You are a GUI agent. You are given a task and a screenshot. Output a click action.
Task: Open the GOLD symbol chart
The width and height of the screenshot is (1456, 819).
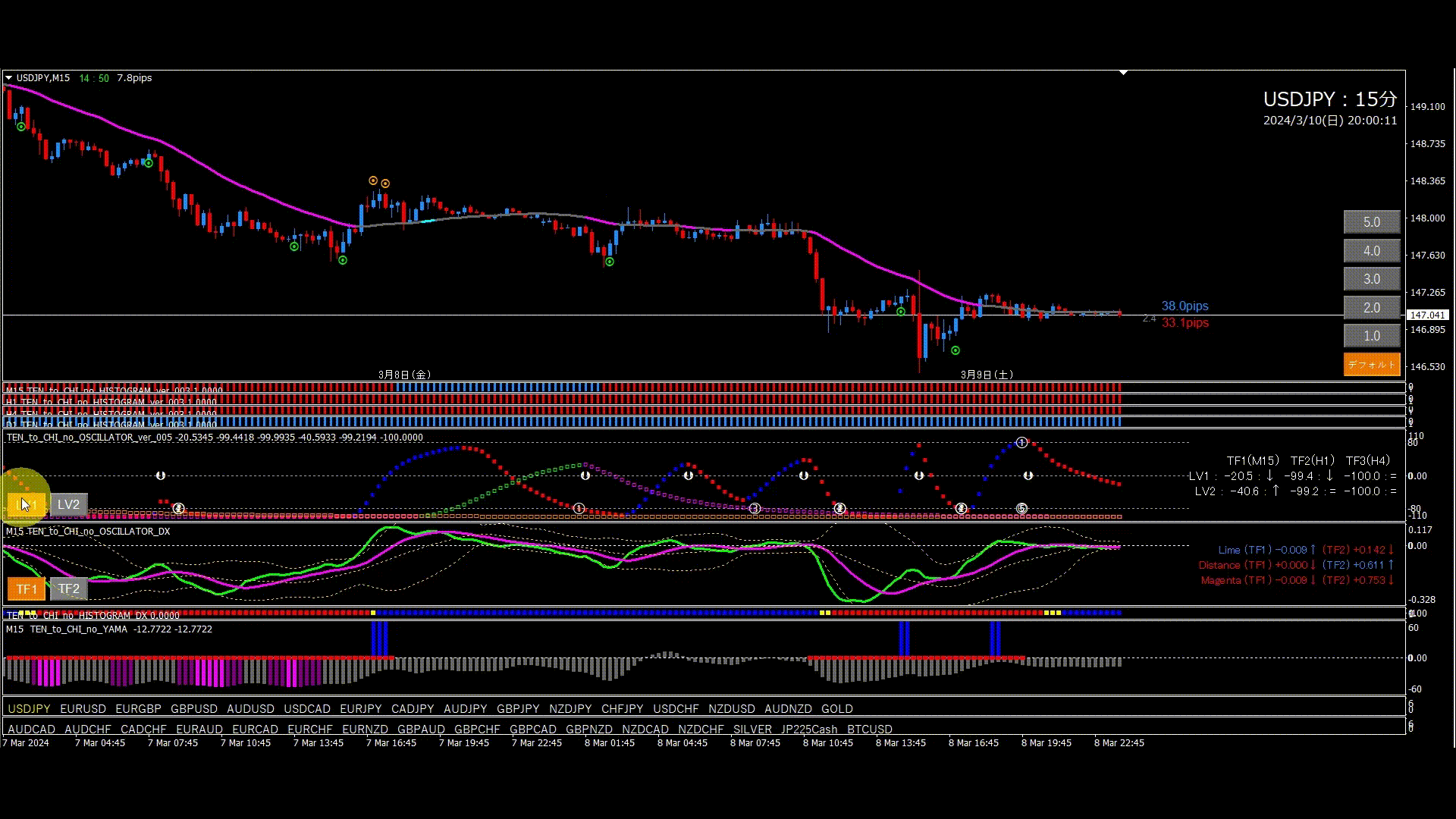(836, 709)
